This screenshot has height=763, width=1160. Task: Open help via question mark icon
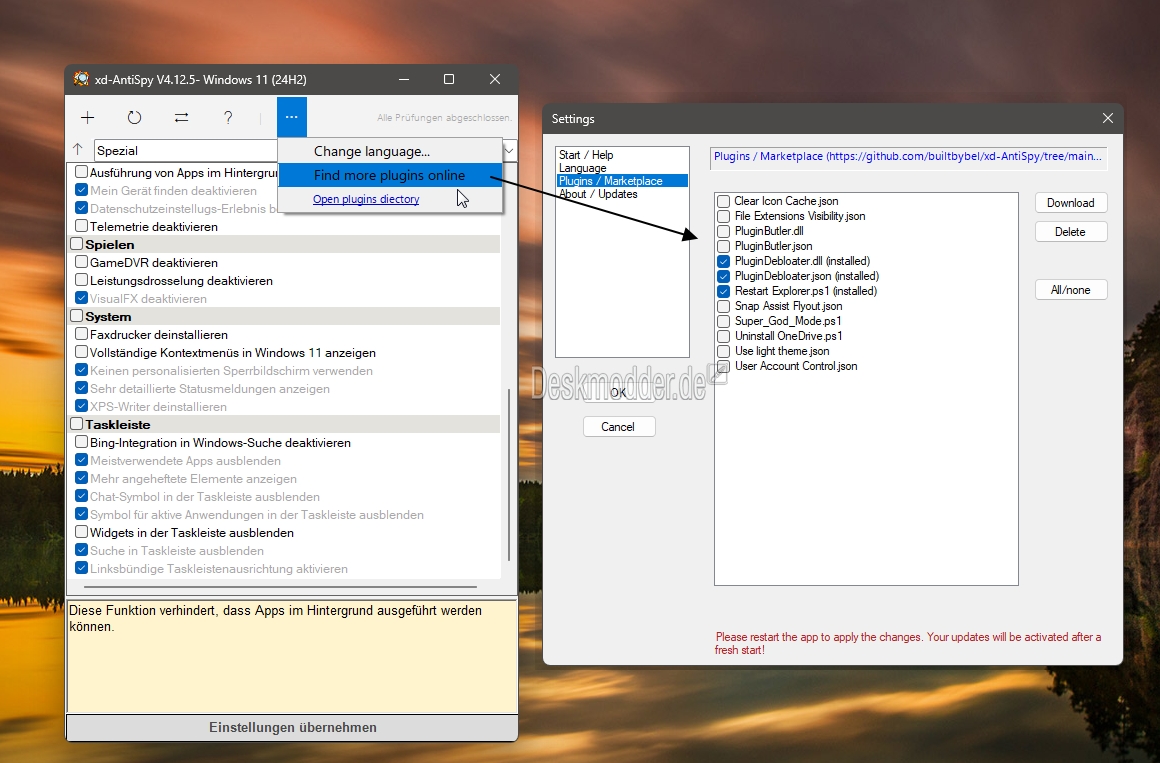[x=228, y=117]
